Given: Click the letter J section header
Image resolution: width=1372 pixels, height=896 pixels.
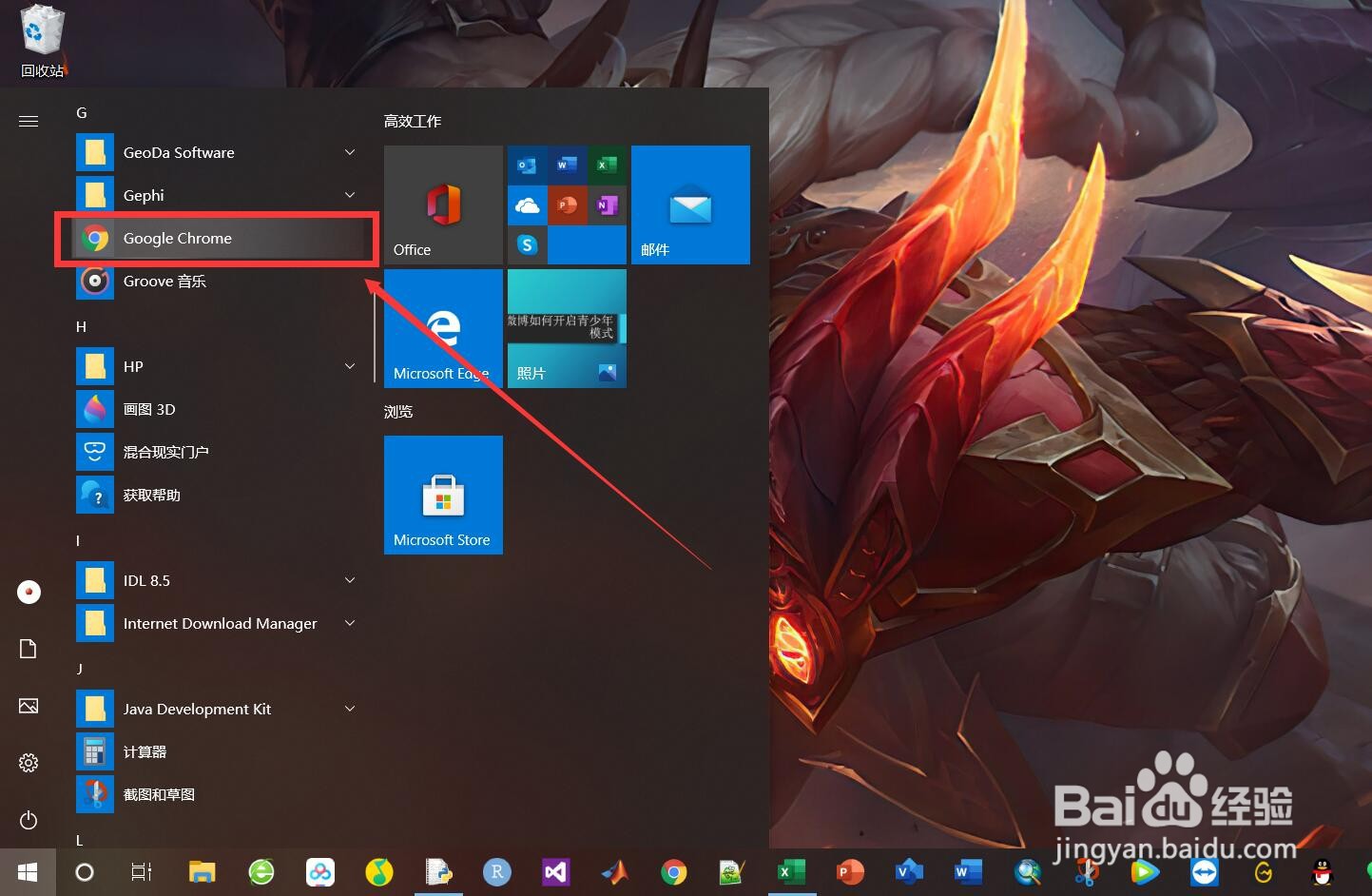Looking at the screenshot, I should click(80, 669).
